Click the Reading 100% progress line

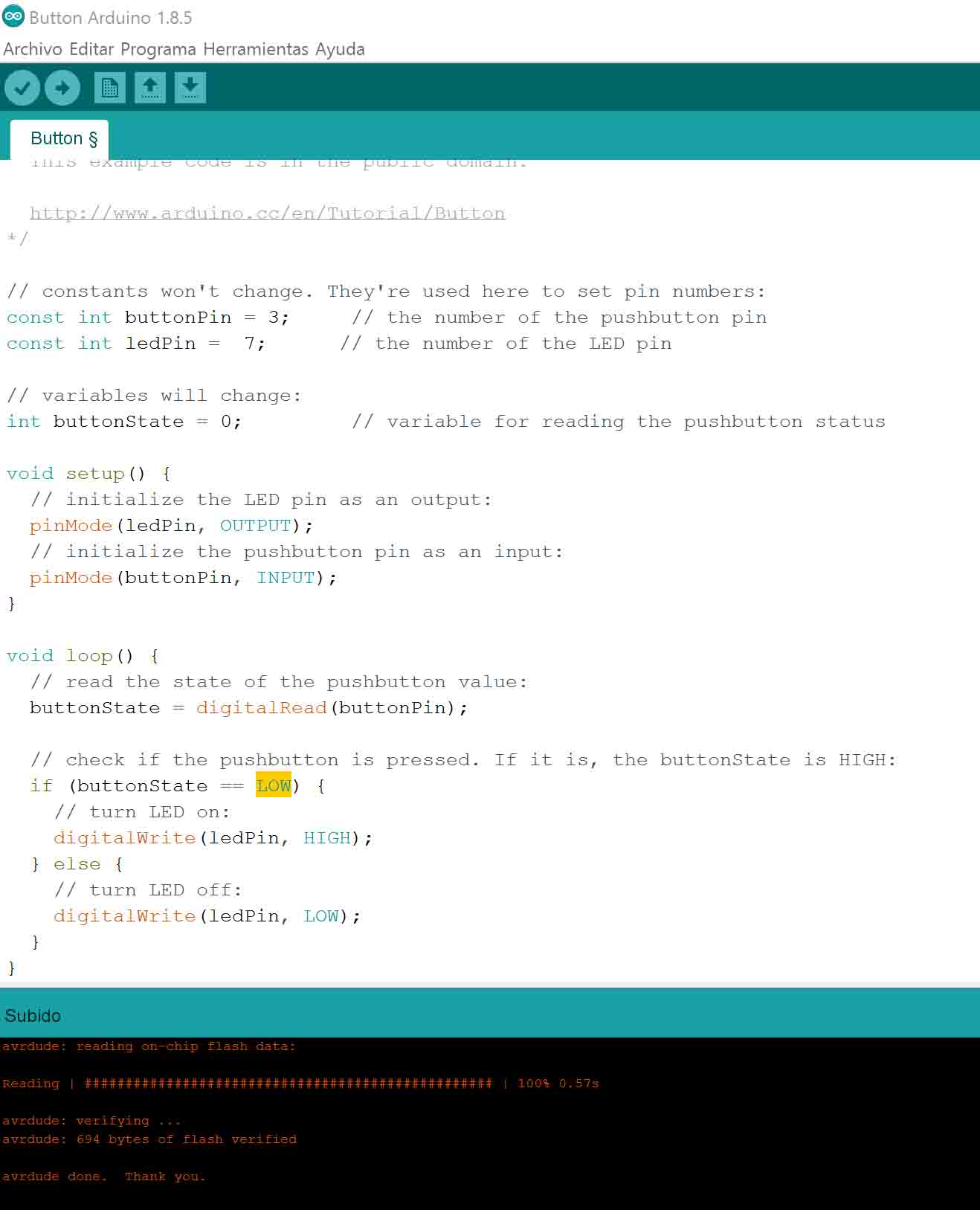pyautogui.click(x=300, y=1084)
